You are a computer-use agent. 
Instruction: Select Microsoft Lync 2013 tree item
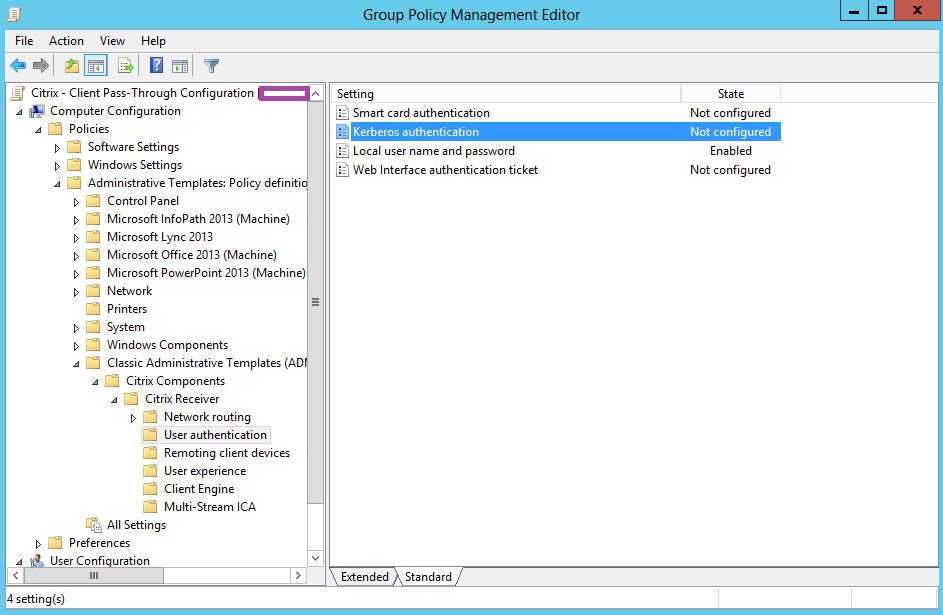[160, 237]
